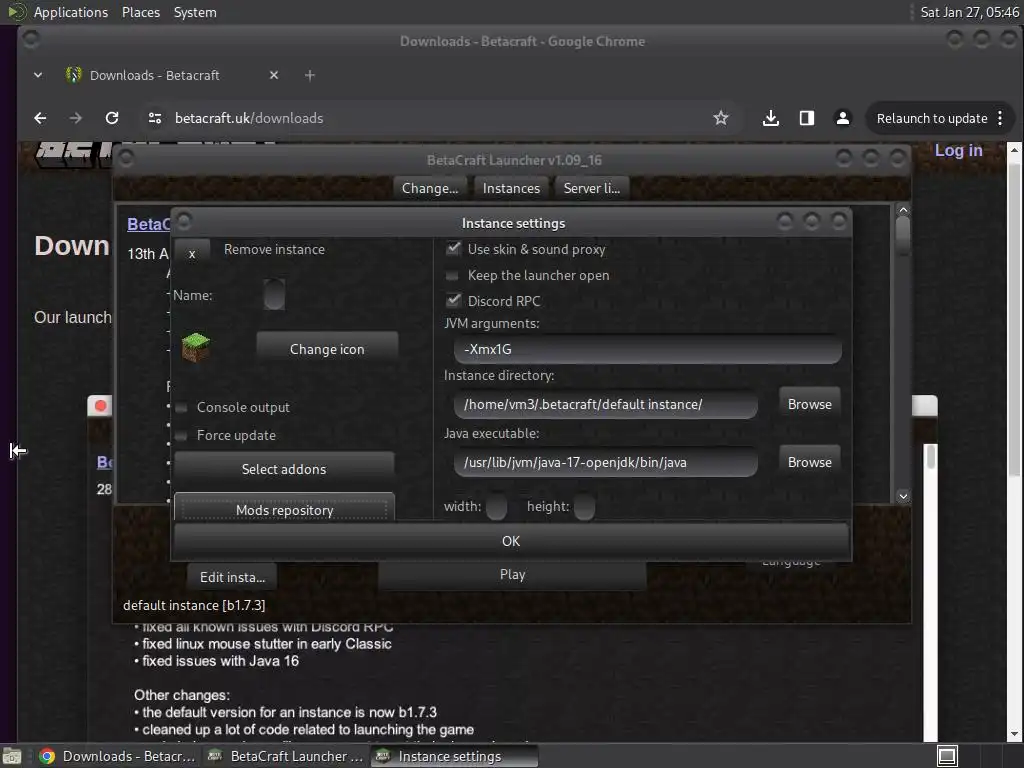Screen dimensions: 1024x768
Task: Click the Chrome forward arrow
Action: pos(76,118)
